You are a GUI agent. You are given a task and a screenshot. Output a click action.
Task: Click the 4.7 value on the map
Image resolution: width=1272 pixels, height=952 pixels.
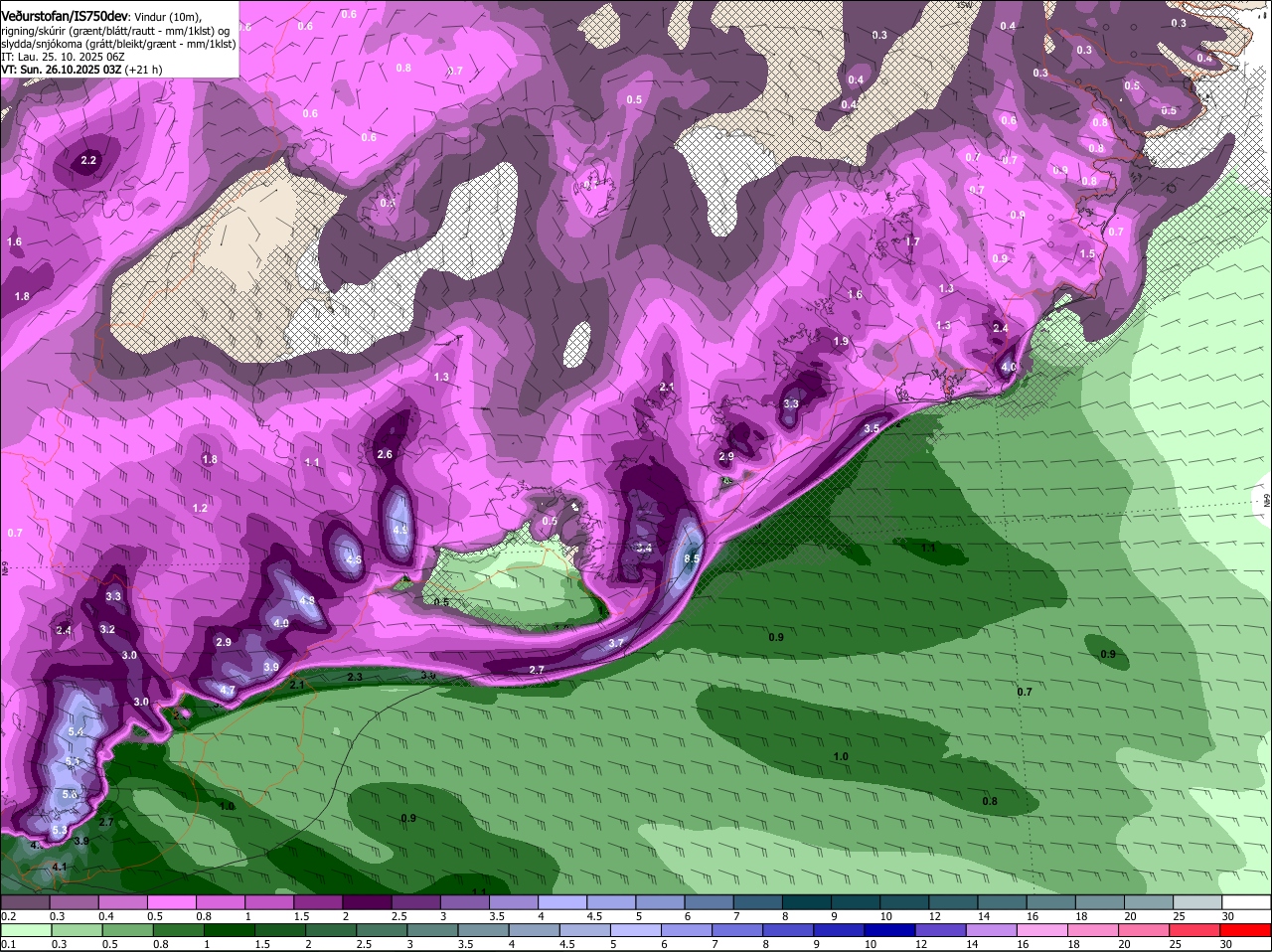point(228,691)
